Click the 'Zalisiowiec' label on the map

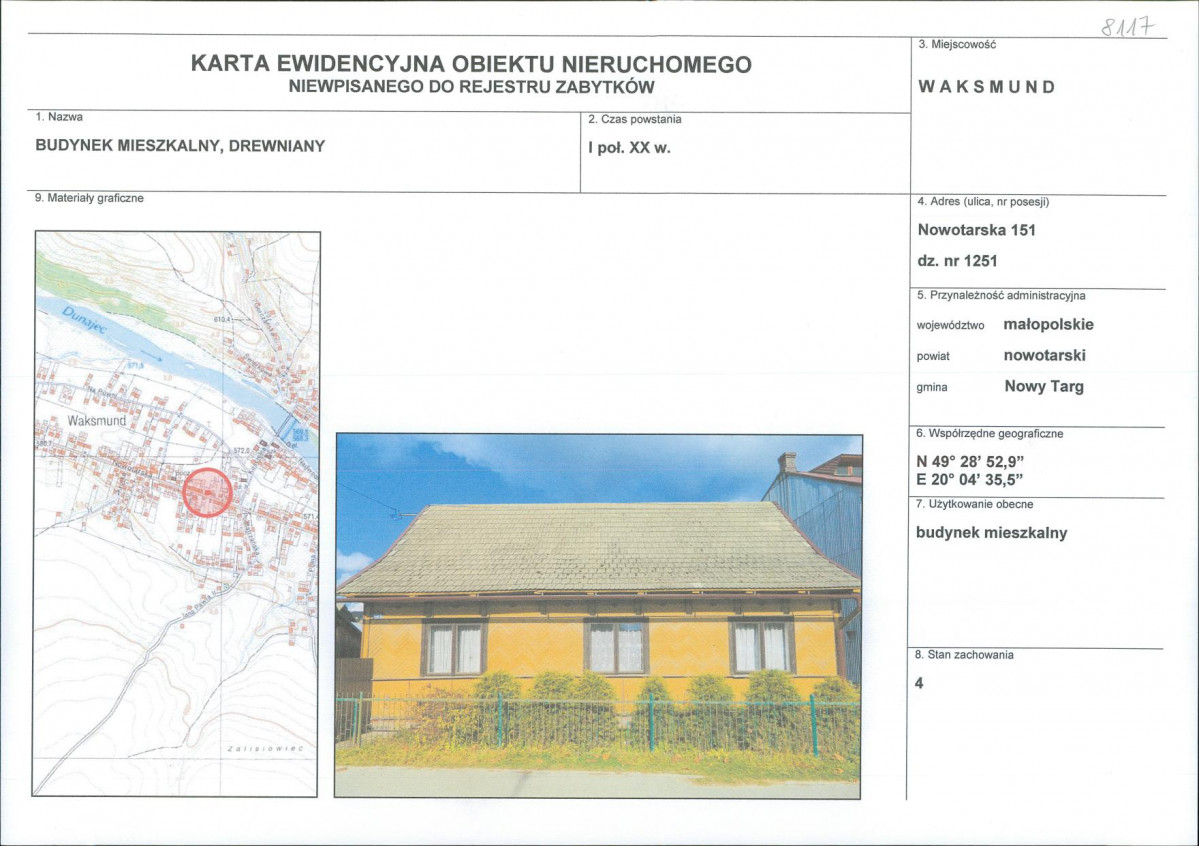point(265,748)
